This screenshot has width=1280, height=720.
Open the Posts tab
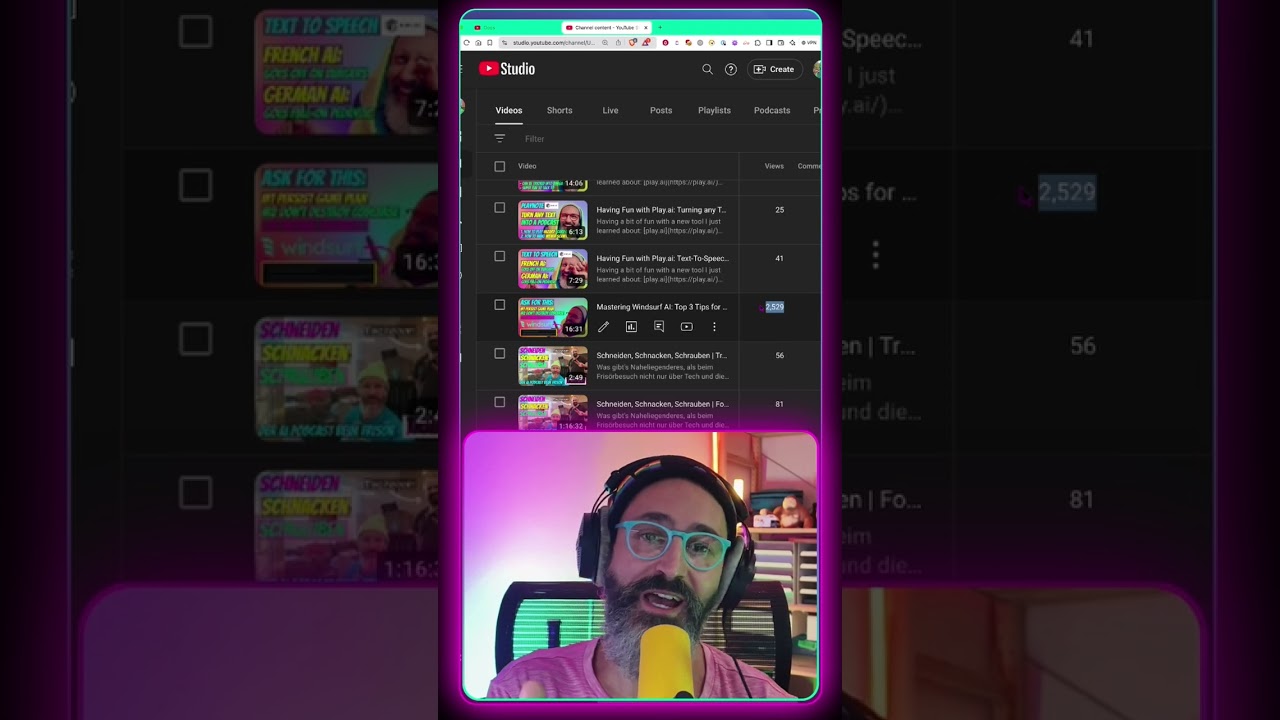[661, 111]
